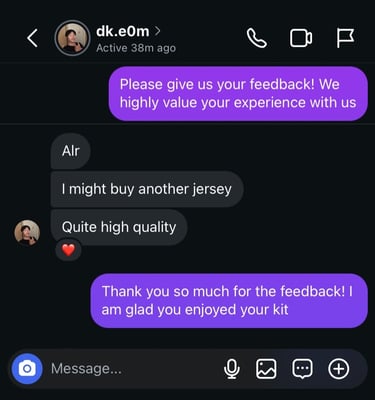Image resolution: width=375 pixels, height=400 pixels.
Task: Start a voice call with dk.e0m
Action: 257,38
